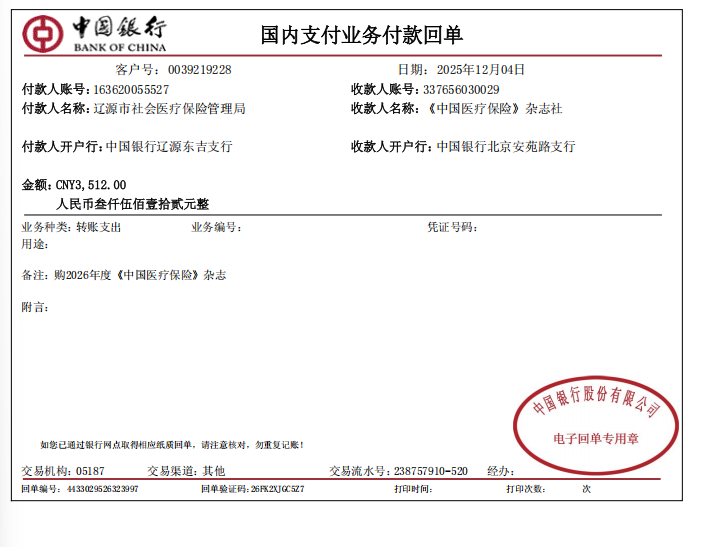The height and width of the screenshot is (547, 712).
Task: Click transaction institution code 05187
Action: (90, 470)
